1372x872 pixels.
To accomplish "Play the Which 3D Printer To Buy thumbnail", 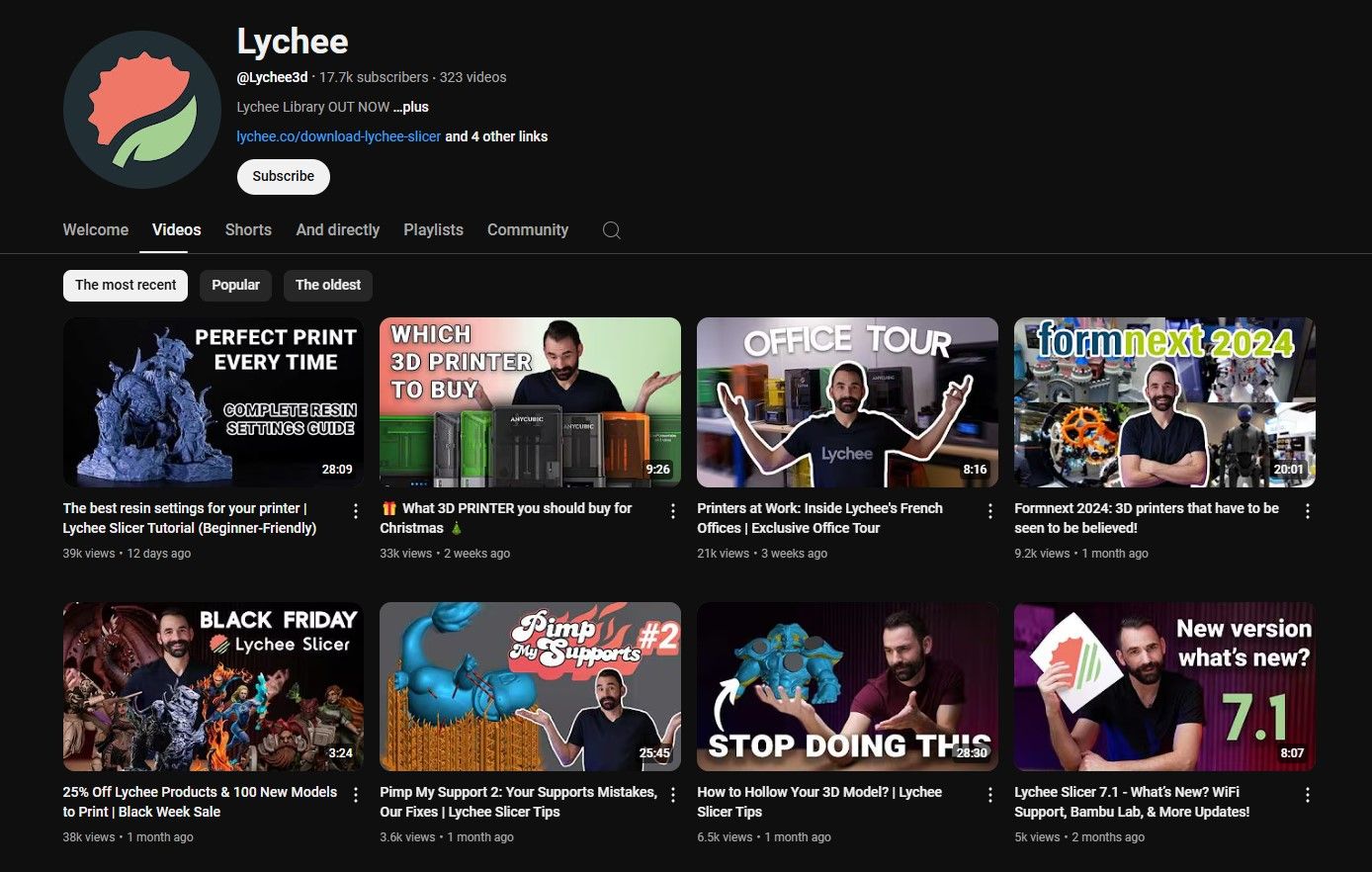I will click(531, 401).
